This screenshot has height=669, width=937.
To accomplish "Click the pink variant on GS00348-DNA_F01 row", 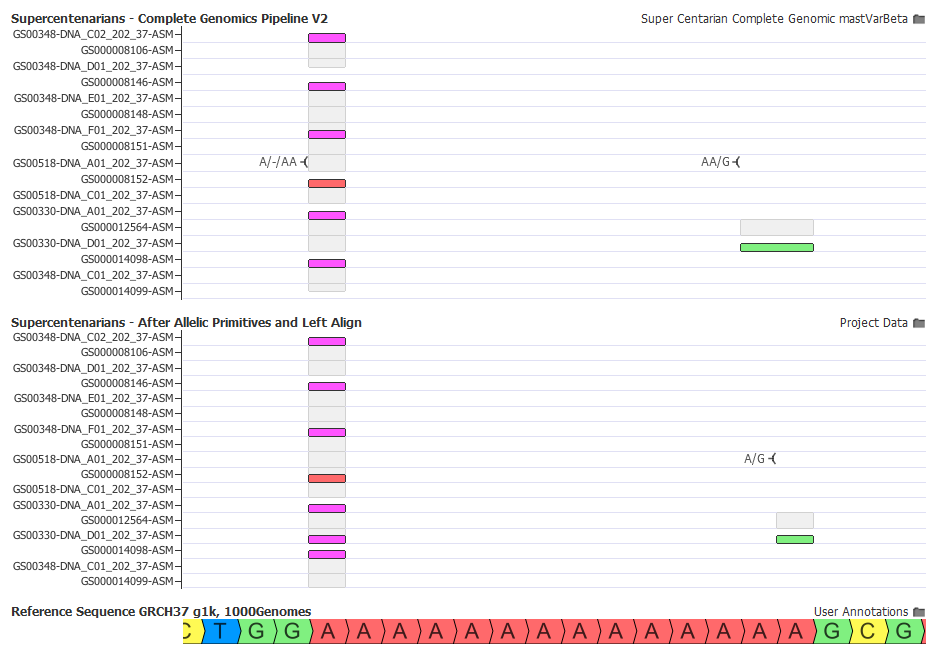I will tap(326, 133).
